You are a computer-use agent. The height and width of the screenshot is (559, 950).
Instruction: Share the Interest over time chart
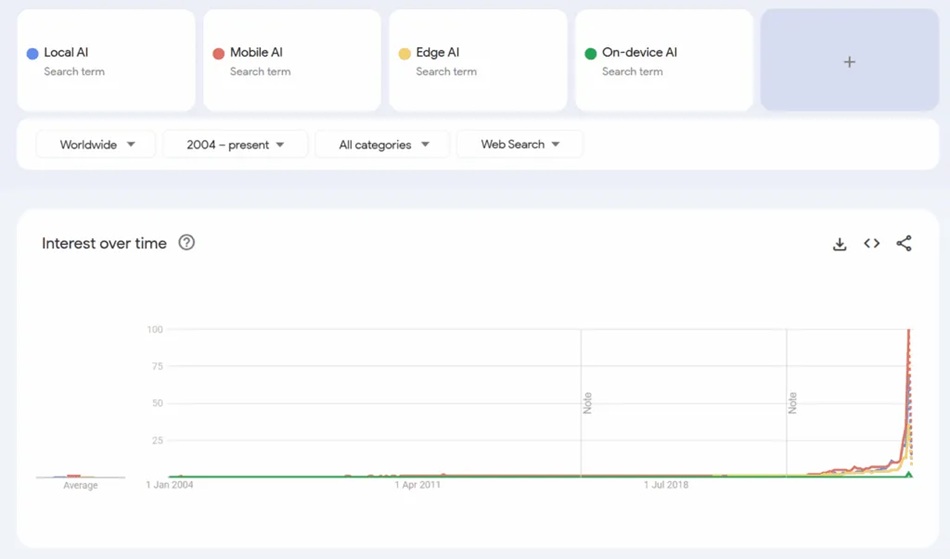click(904, 244)
